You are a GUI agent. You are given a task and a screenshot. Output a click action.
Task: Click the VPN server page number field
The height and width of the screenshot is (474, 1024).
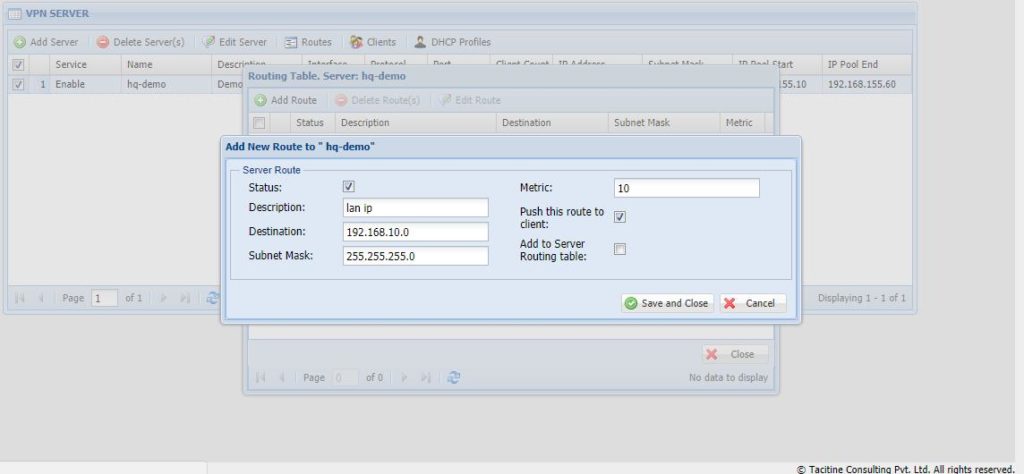coord(104,298)
